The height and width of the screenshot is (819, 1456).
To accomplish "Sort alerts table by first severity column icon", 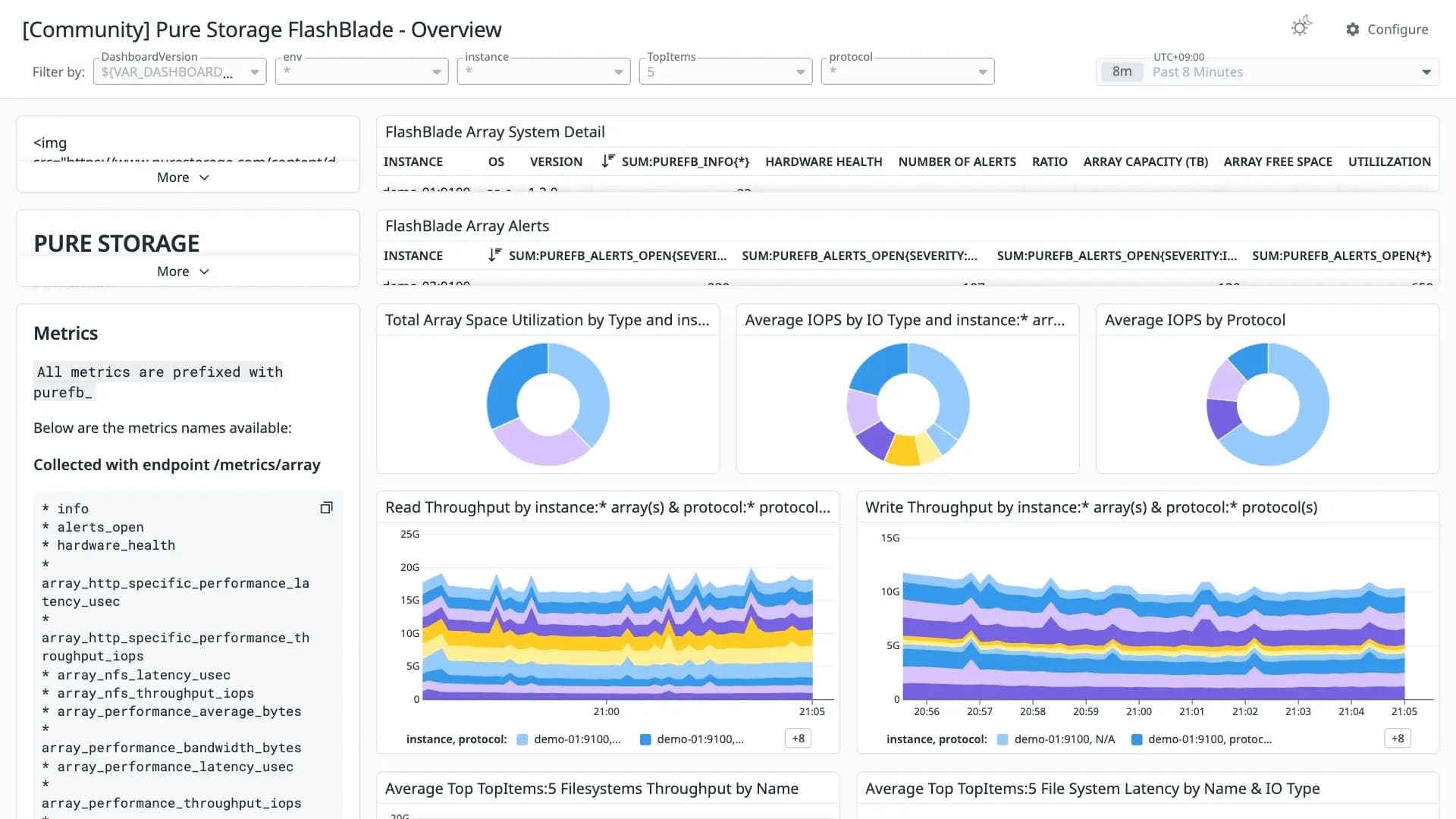I will tap(494, 255).
